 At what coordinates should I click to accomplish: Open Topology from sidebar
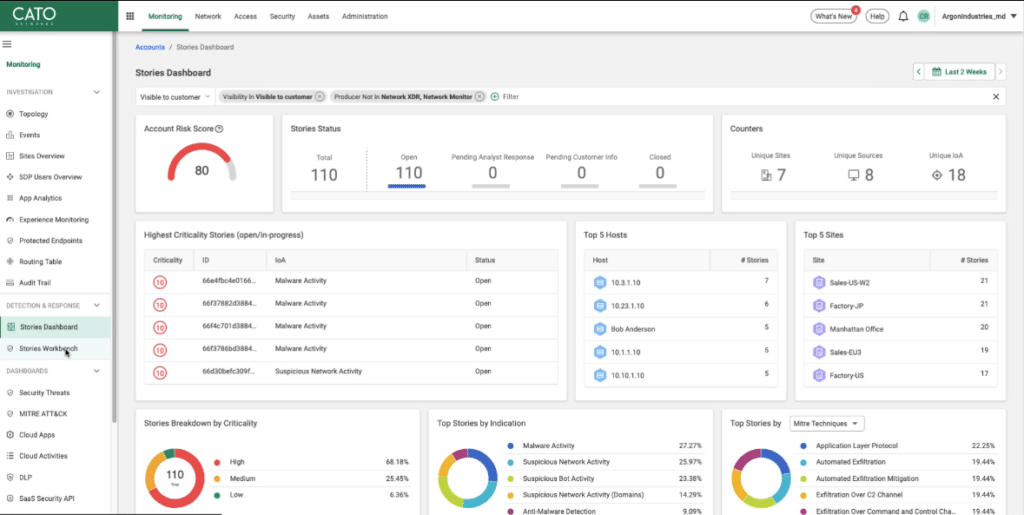33,114
